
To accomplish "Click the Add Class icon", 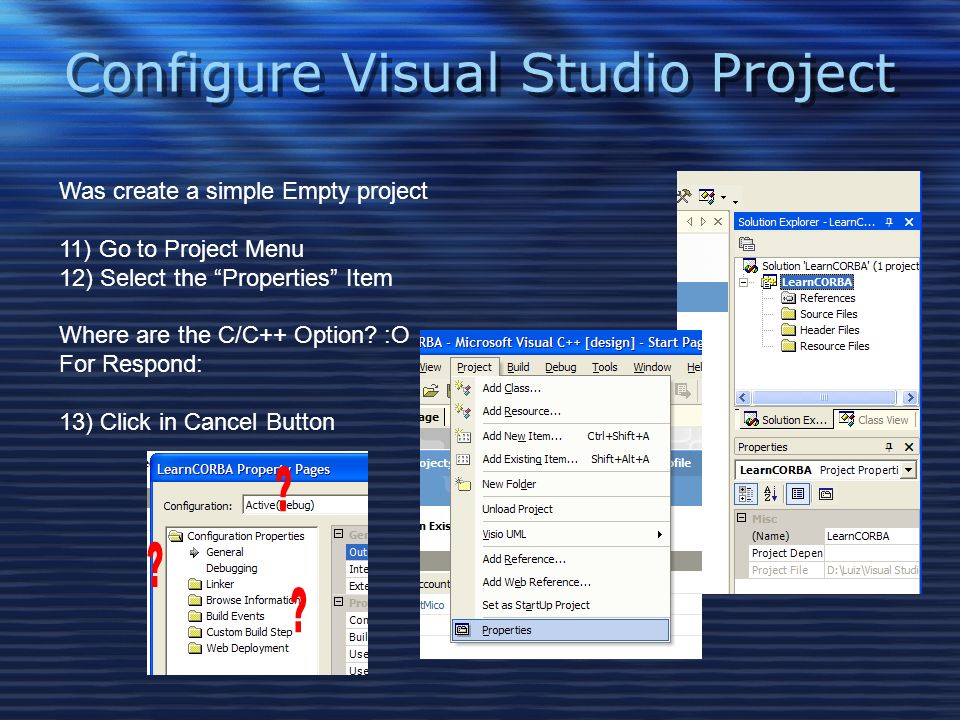I will pyautogui.click(x=463, y=388).
